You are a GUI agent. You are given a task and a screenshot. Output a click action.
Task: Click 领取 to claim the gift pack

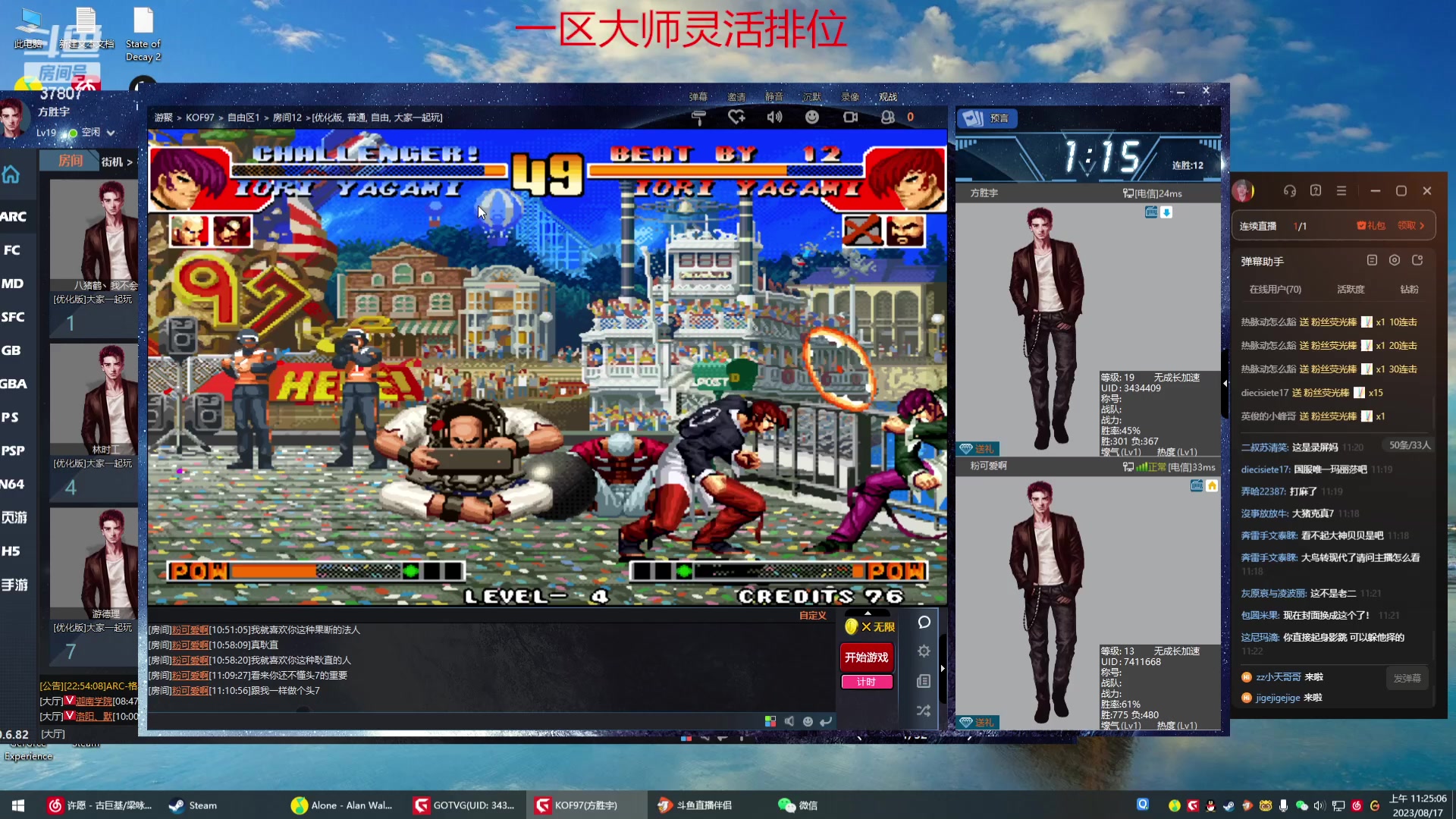[x=1410, y=225]
